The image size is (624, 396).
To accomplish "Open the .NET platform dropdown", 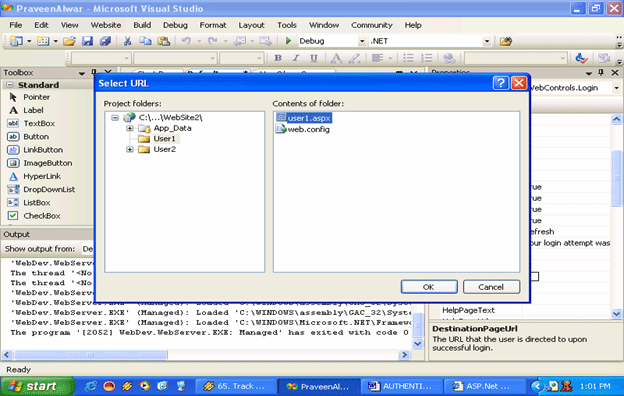I will 487,41.
